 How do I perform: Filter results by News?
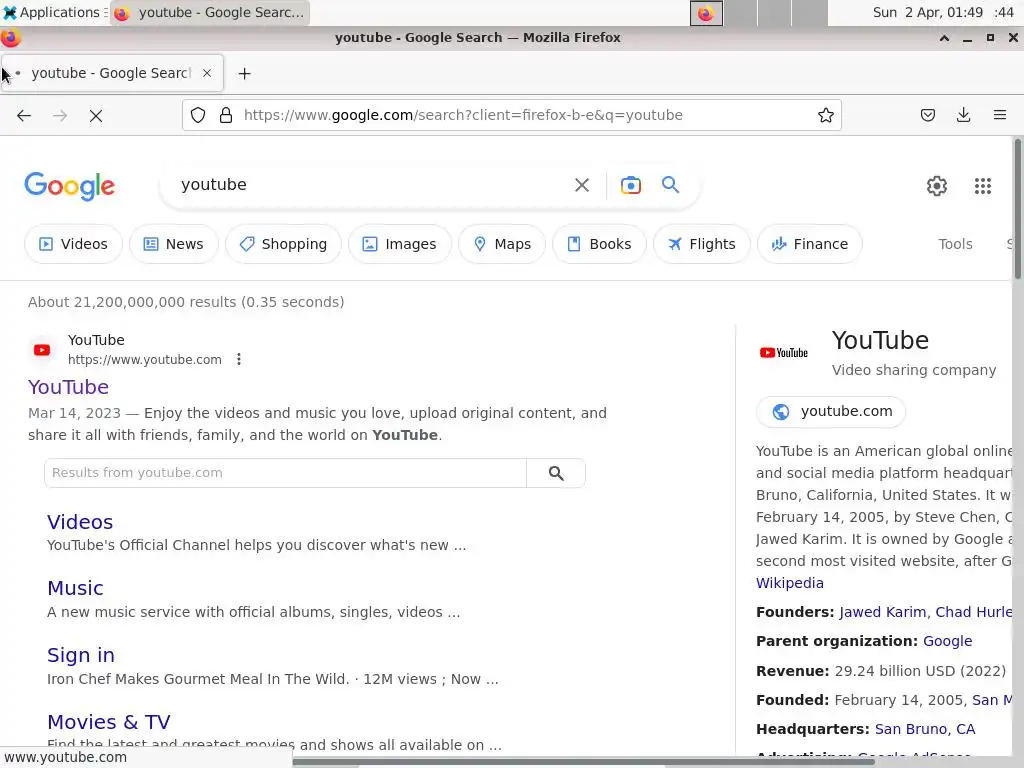coord(174,244)
